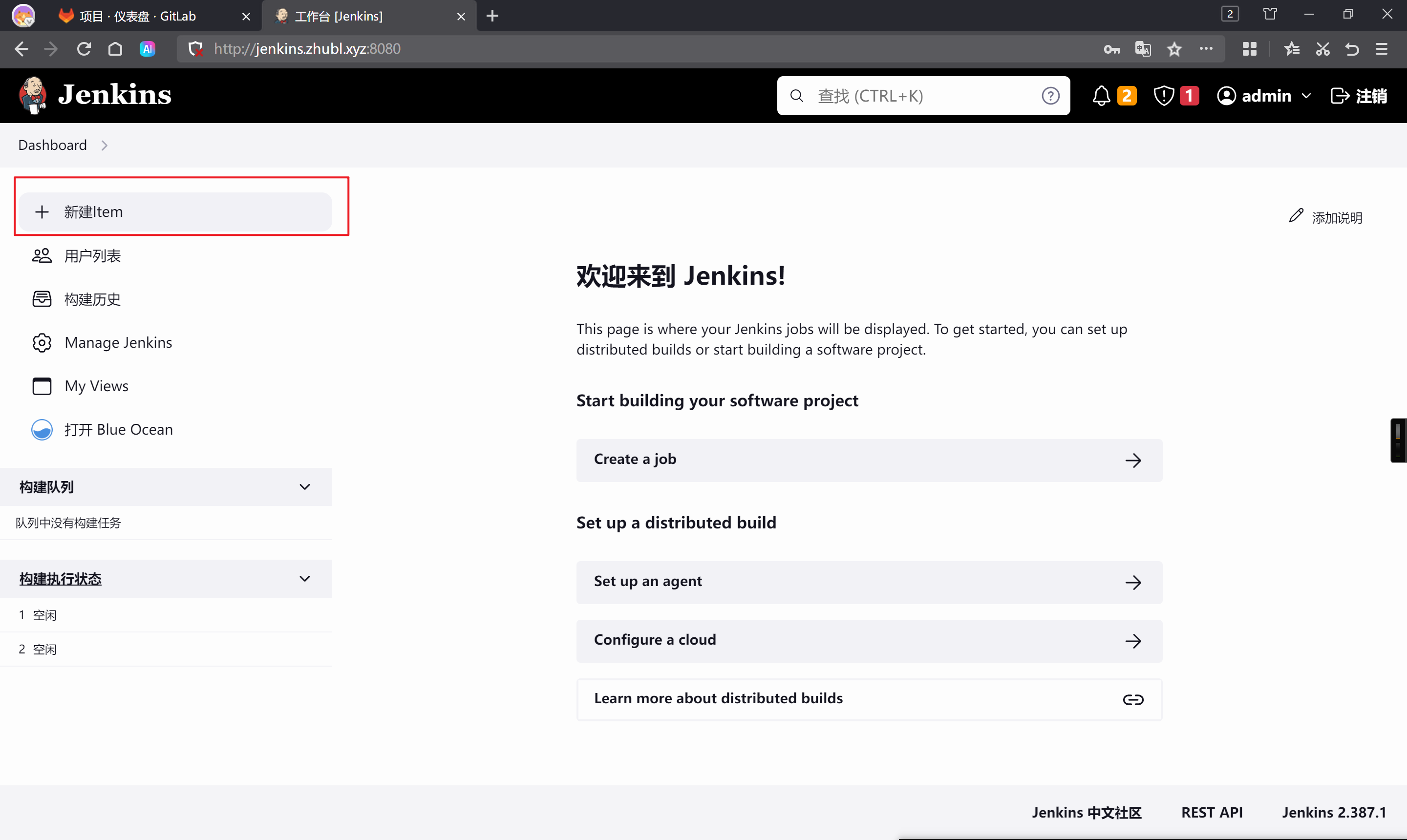Click the browser translate icon

click(x=1143, y=49)
